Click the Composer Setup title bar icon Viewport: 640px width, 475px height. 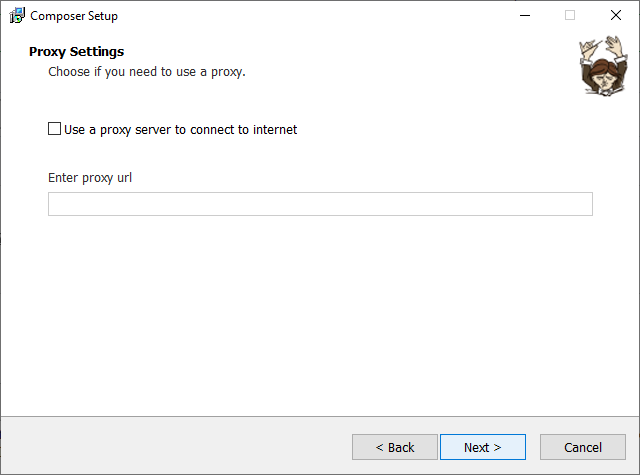click(x=17, y=16)
